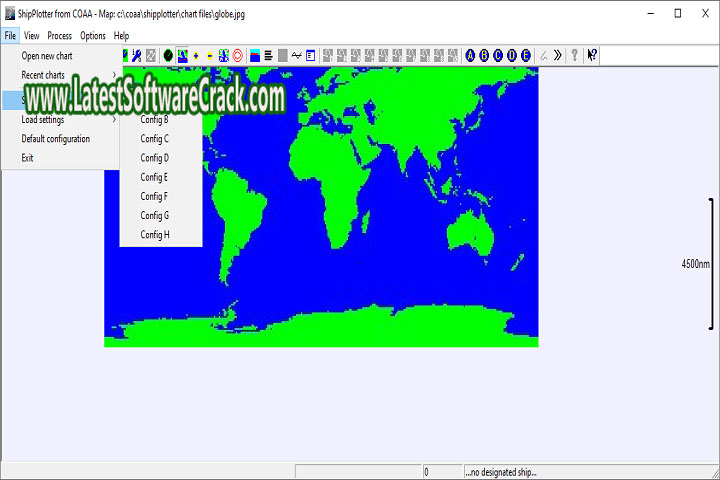This screenshot has width=720, height=480.
Task: Open the wrench and info setup icon
Action: click(136, 56)
